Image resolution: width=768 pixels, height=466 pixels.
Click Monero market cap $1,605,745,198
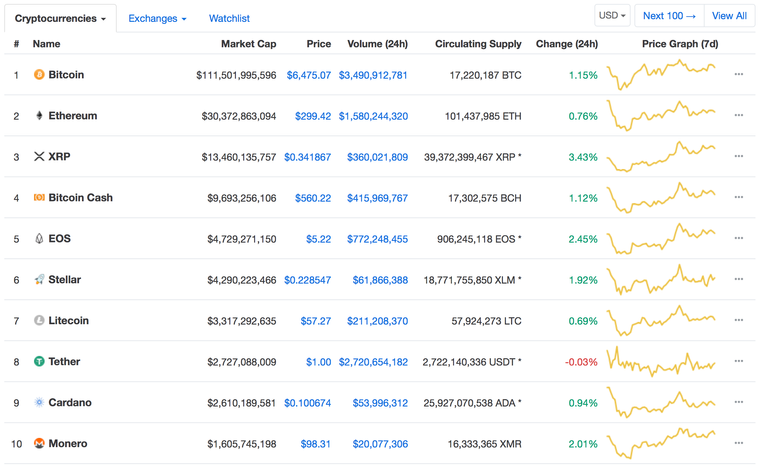(241, 444)
